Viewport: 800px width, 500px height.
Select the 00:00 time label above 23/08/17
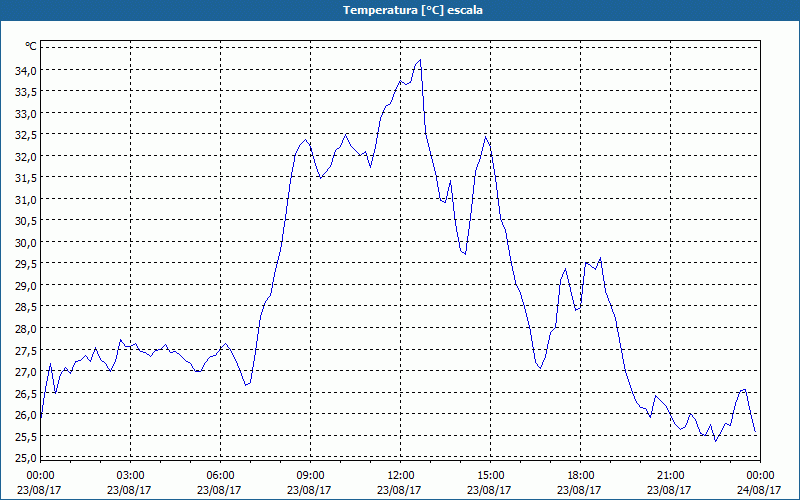click(40, 476)
